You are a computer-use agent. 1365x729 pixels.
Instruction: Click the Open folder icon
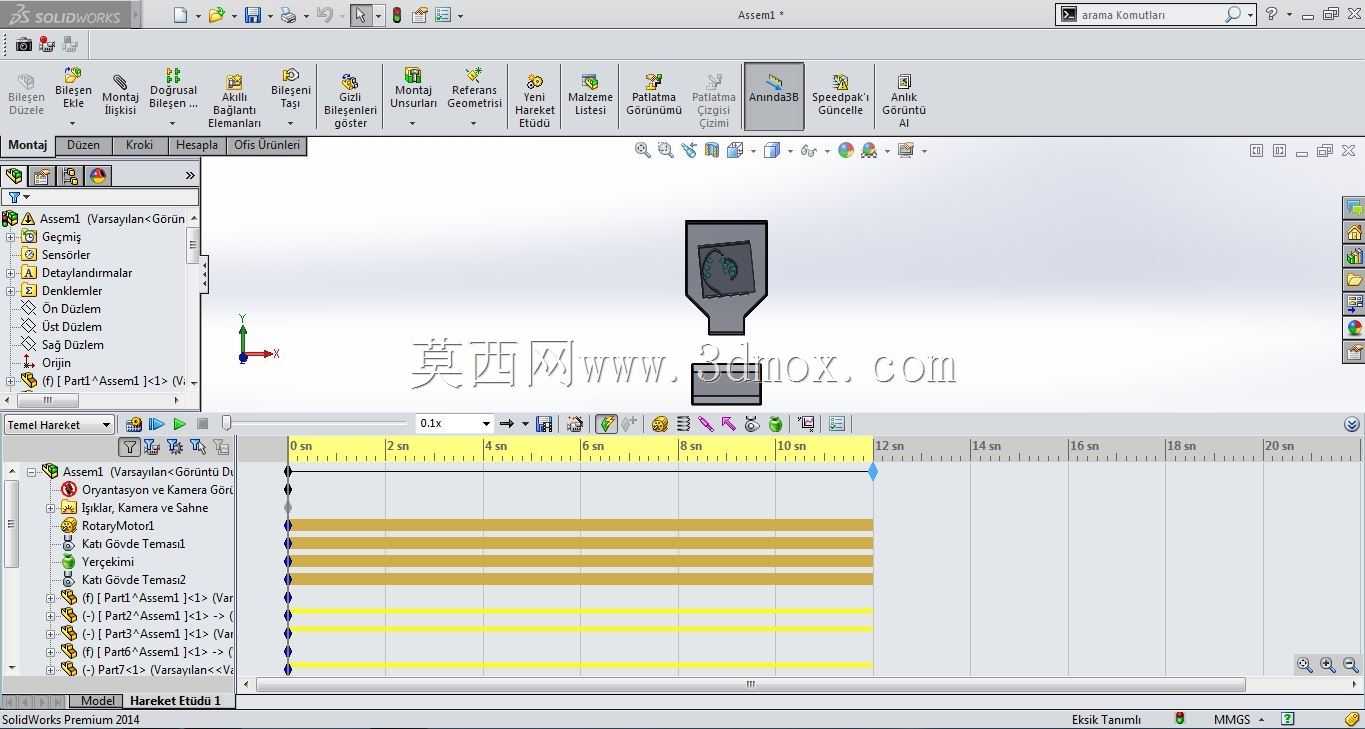coord(216,15)
